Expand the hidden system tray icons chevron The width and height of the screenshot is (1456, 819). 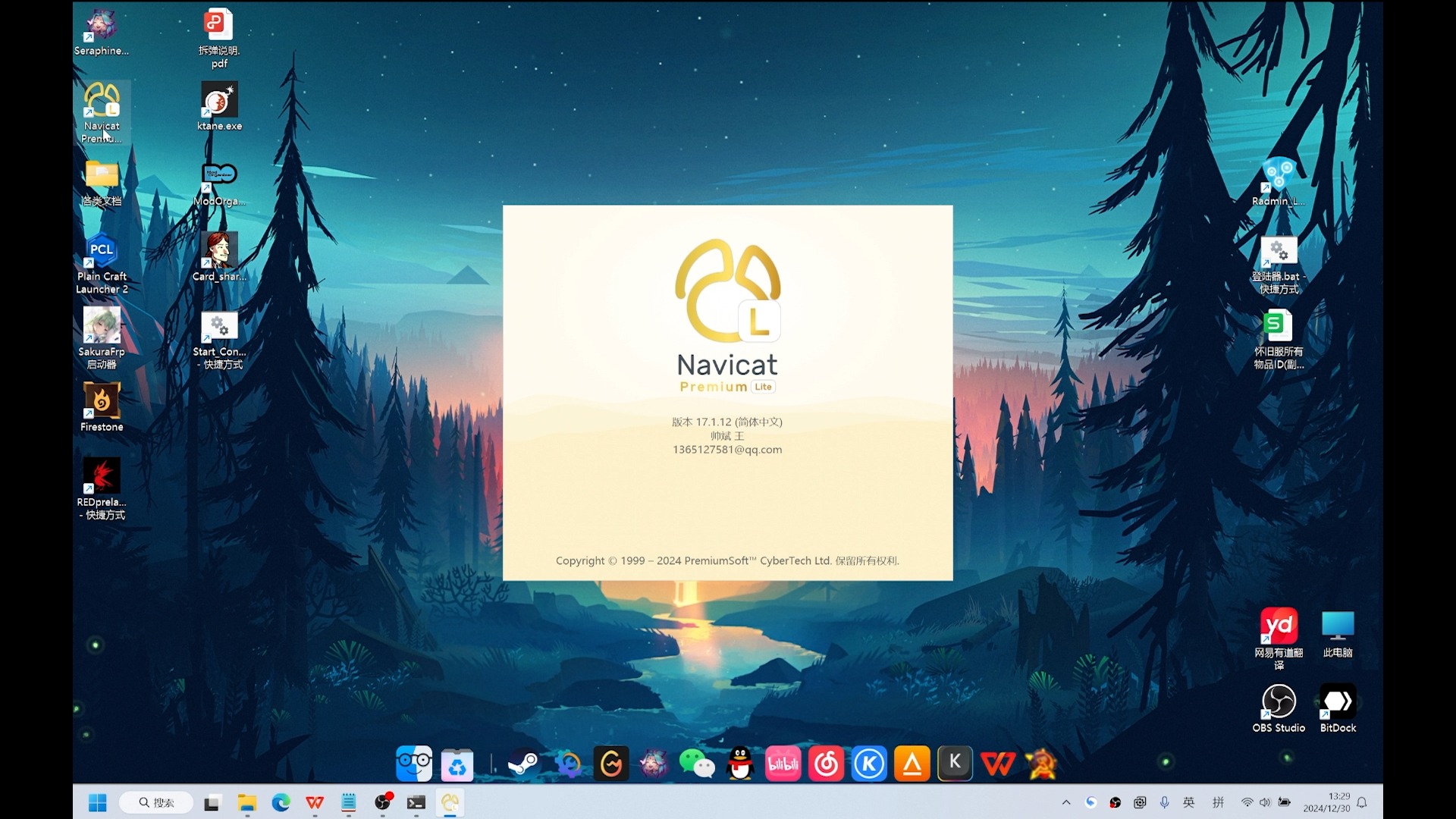(x=1066, y=802)
